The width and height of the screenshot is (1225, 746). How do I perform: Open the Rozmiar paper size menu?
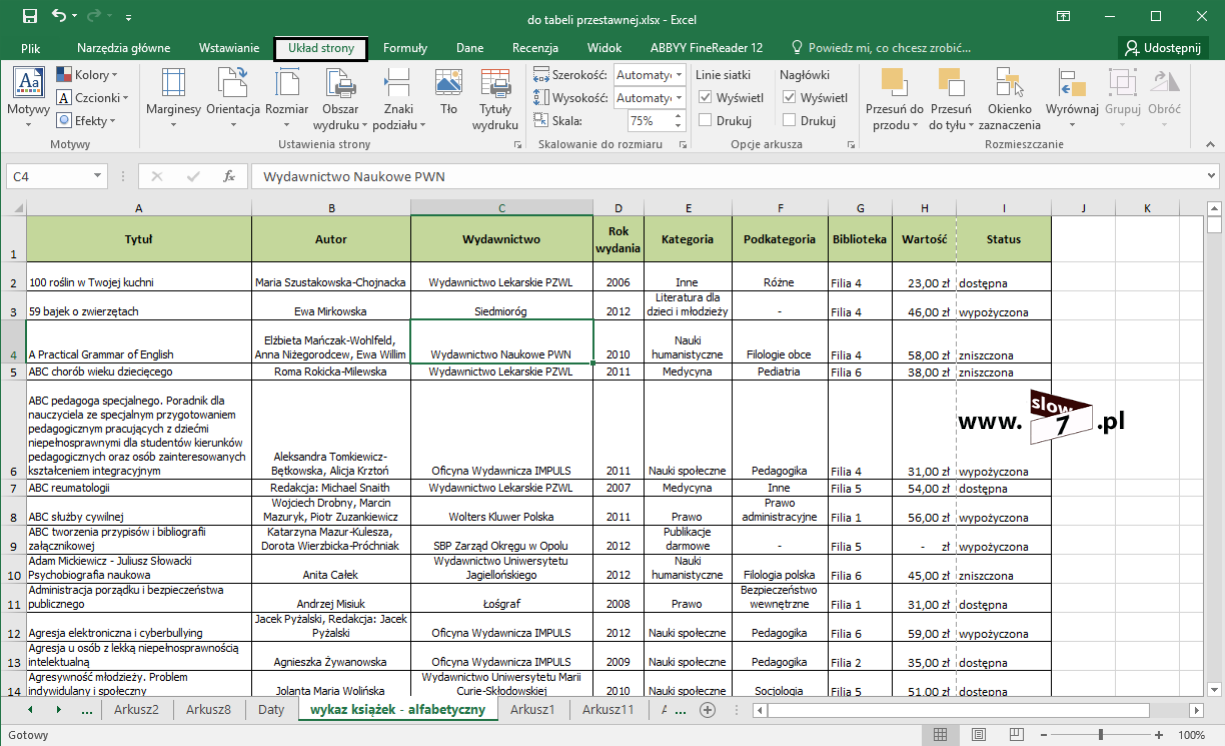pyautogui.click(x=287, y=97)
